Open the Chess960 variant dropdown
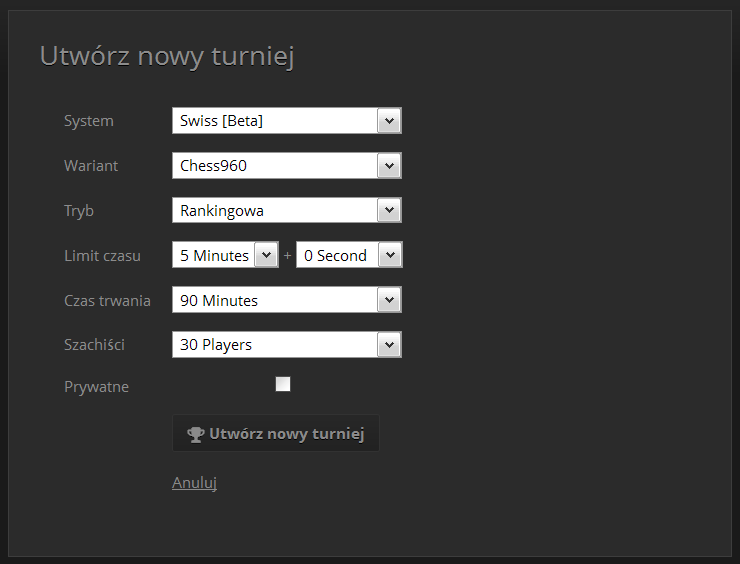 click(287, 166)
